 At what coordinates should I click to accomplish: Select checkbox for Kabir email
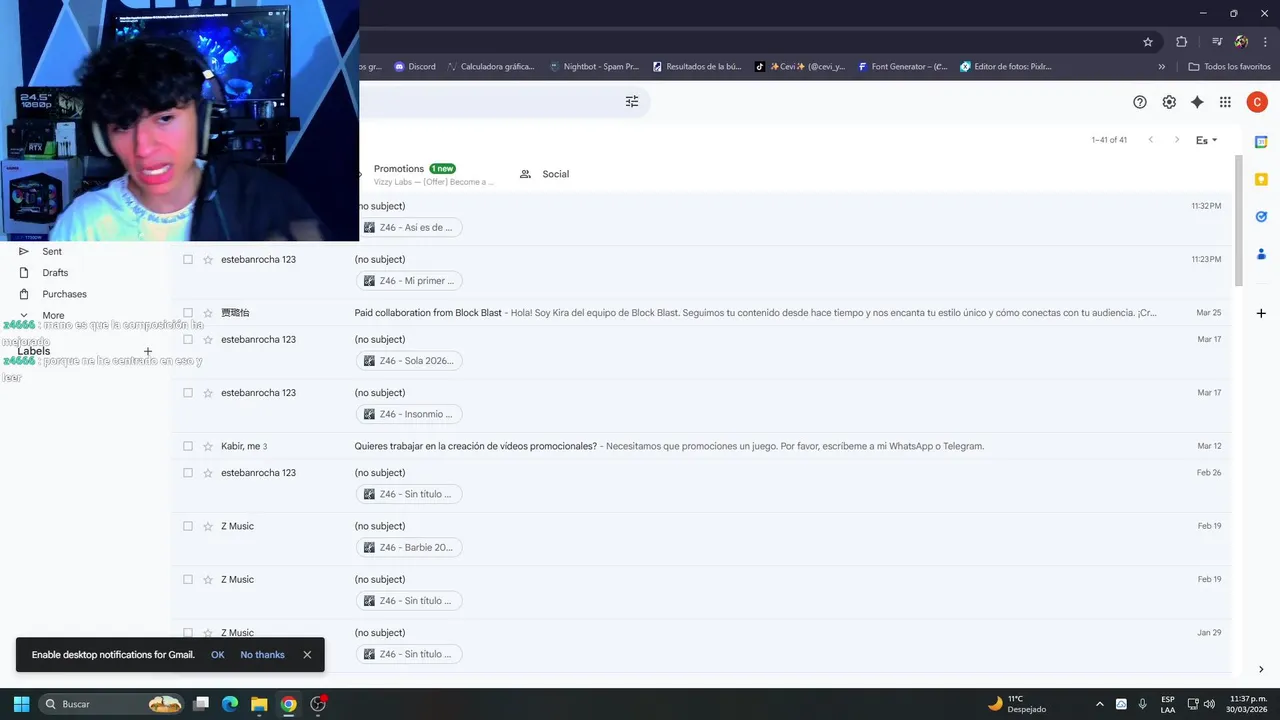[x=188, y=446]
